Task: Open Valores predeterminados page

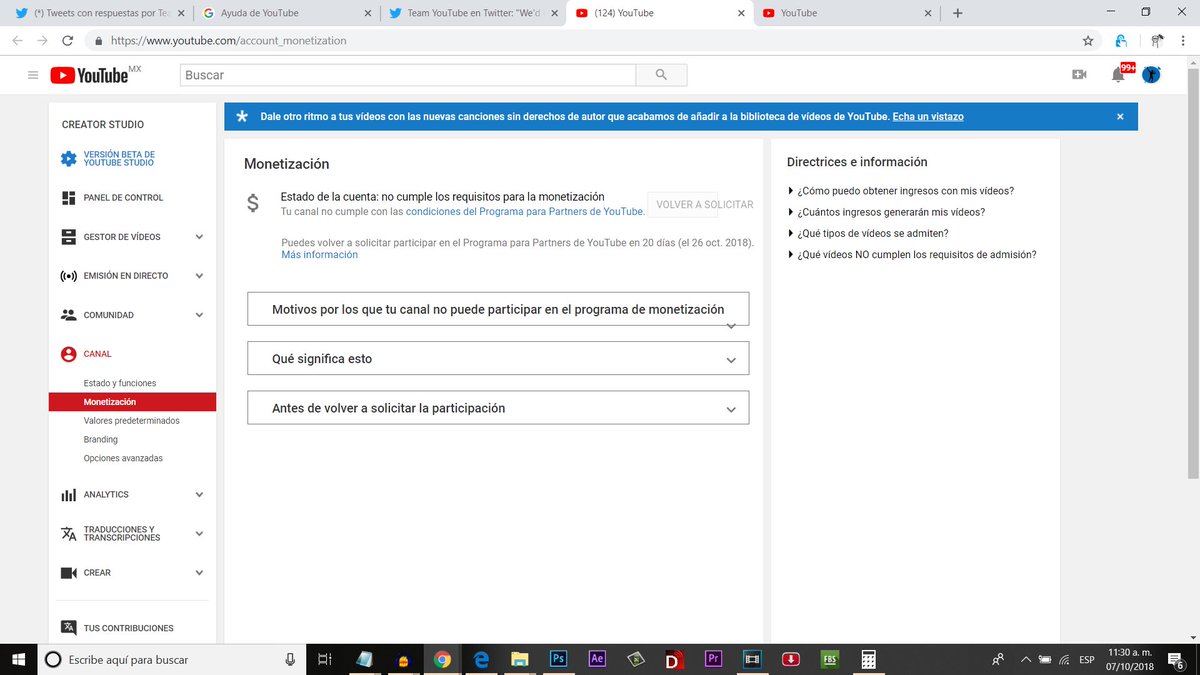Action: point(132,421)
